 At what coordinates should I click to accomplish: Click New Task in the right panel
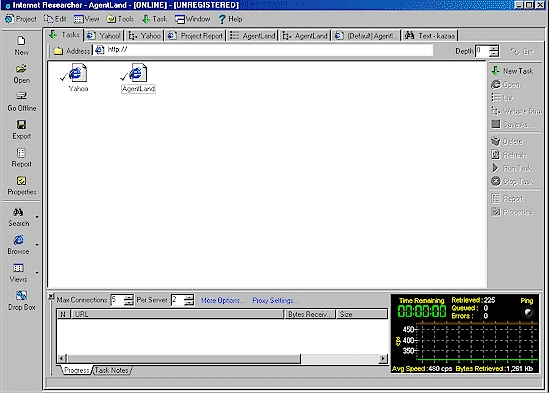coord(512,71)
